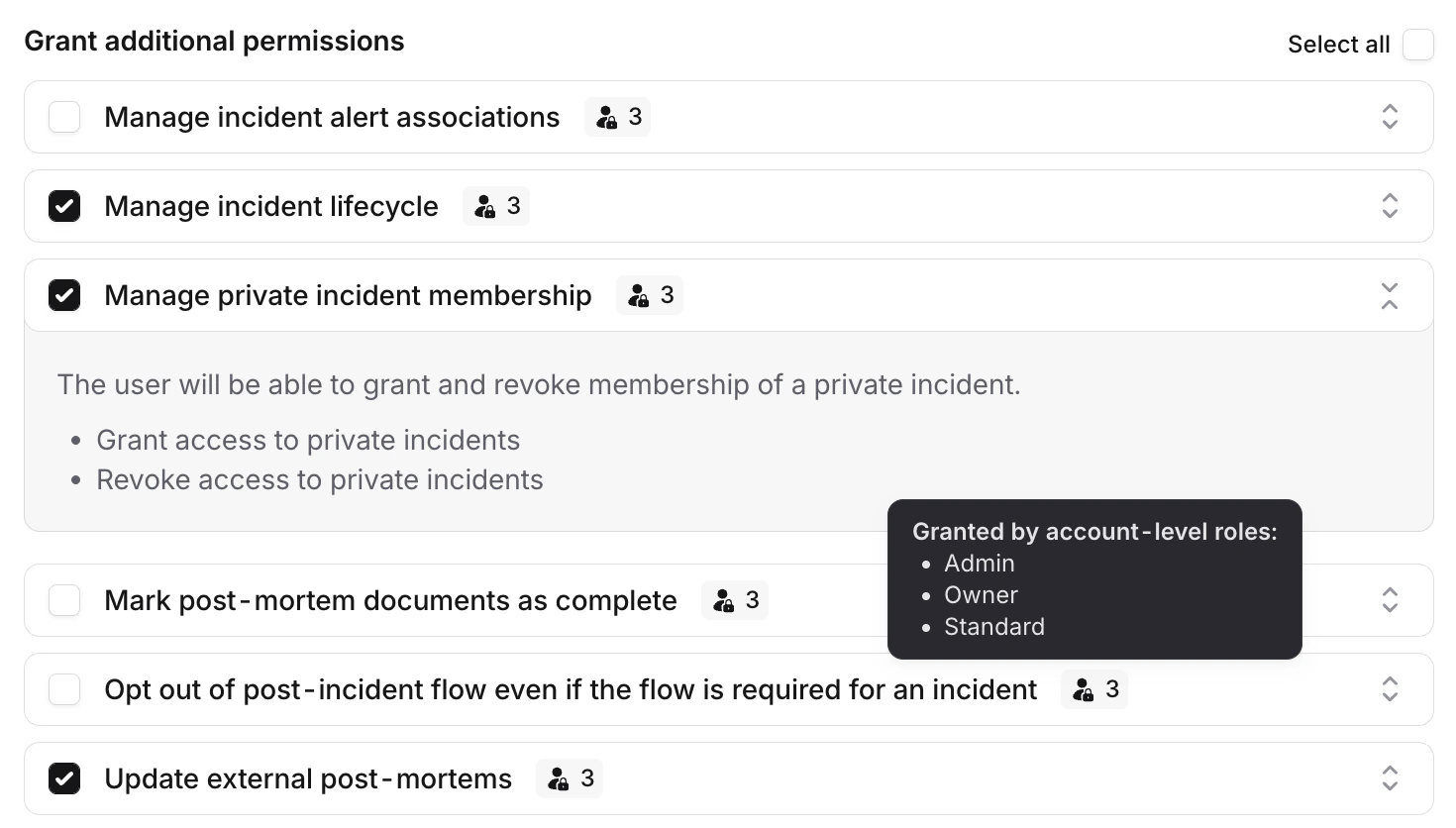Image resolution: width=1456 pixels, height=828 pixels.
Task: Uncheck Update external post-mortems
Action: [x=63, y=778]
